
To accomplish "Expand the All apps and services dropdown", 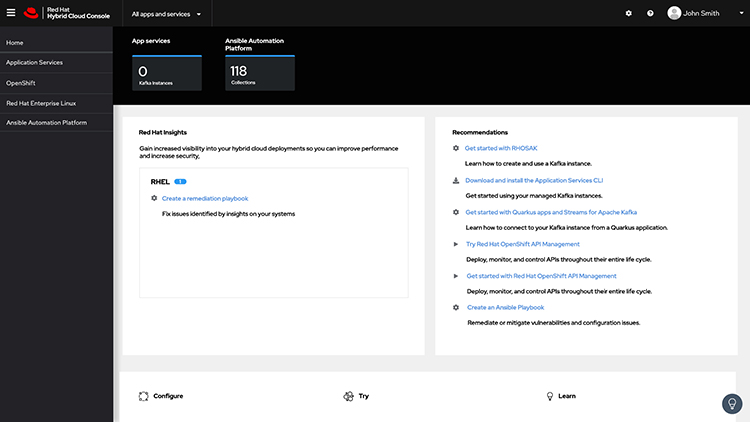I will pyautogui.click(x=166, y=14).
